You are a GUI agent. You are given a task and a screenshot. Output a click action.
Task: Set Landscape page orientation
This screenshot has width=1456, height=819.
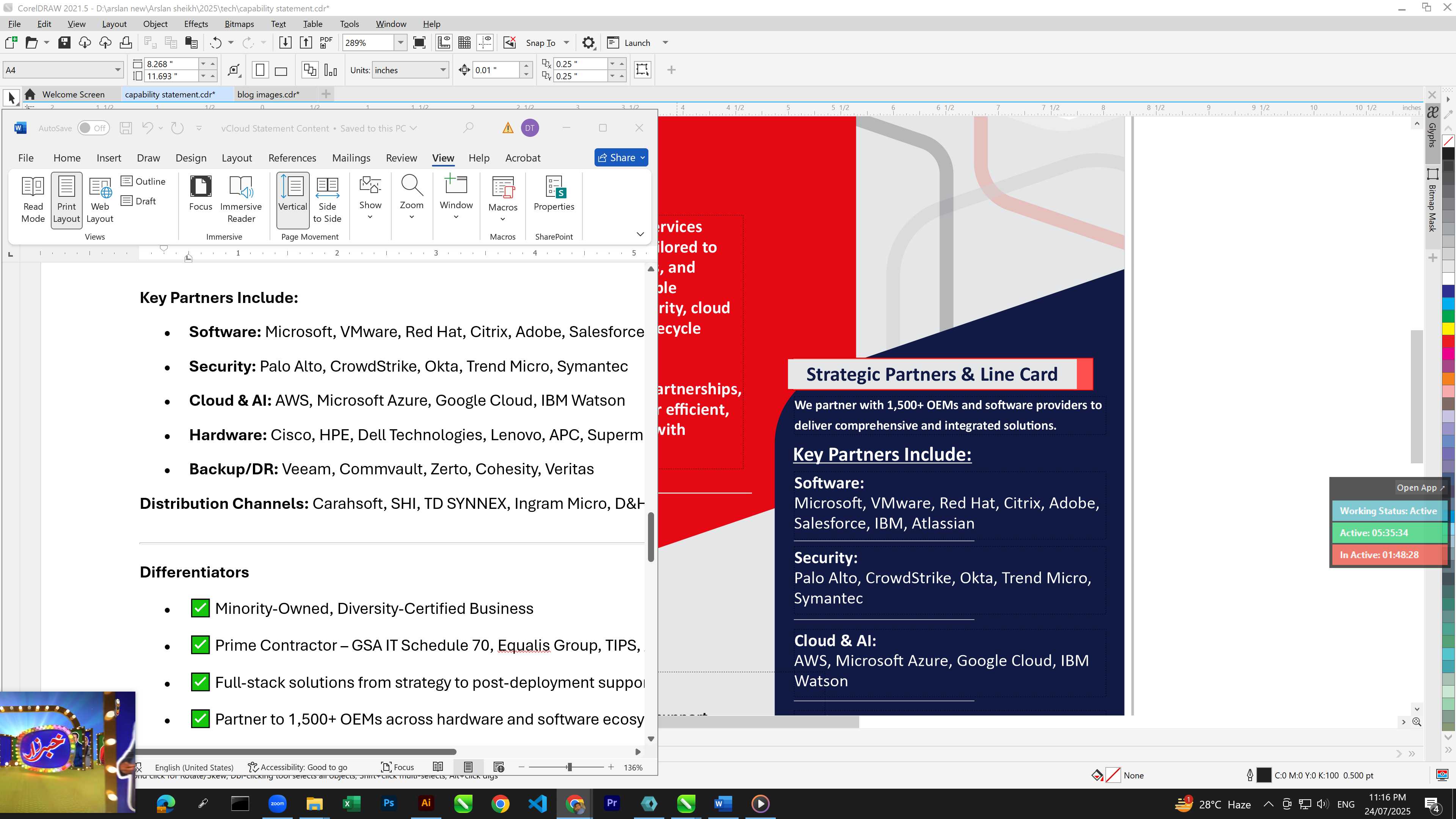coord(281,70)
